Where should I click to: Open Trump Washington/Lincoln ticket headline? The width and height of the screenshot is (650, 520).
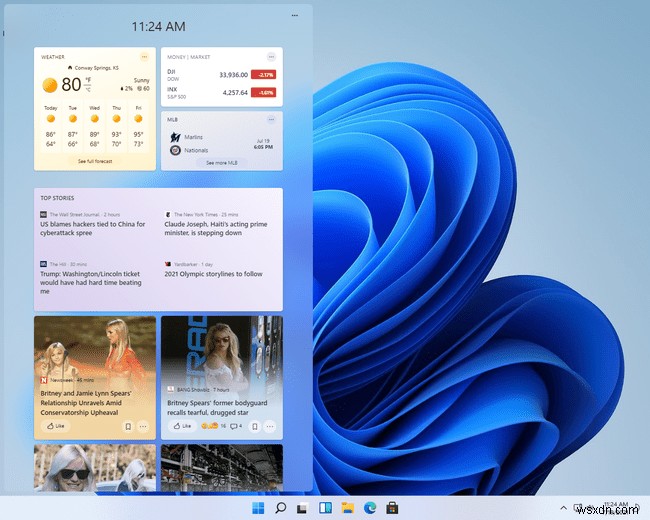click(91, 282)
